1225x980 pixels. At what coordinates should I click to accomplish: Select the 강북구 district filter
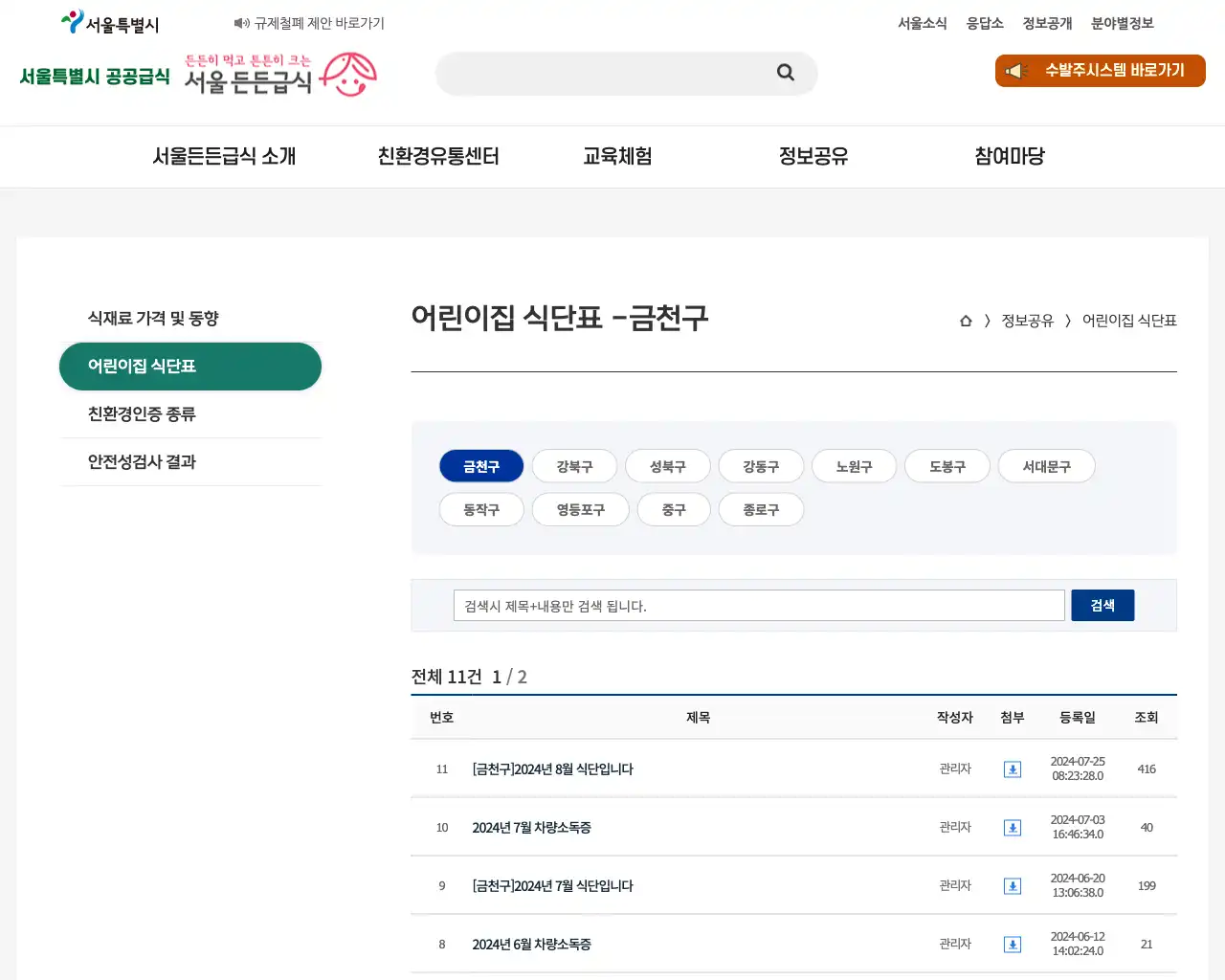pyautogui.click(x=574, y=466)
